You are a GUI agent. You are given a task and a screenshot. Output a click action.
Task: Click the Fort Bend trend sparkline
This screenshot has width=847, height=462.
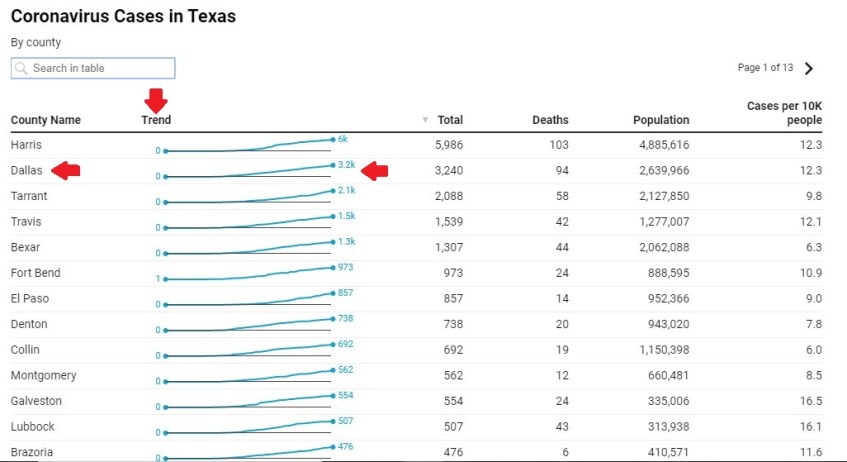pyautogui.click(x=248, y=273)
